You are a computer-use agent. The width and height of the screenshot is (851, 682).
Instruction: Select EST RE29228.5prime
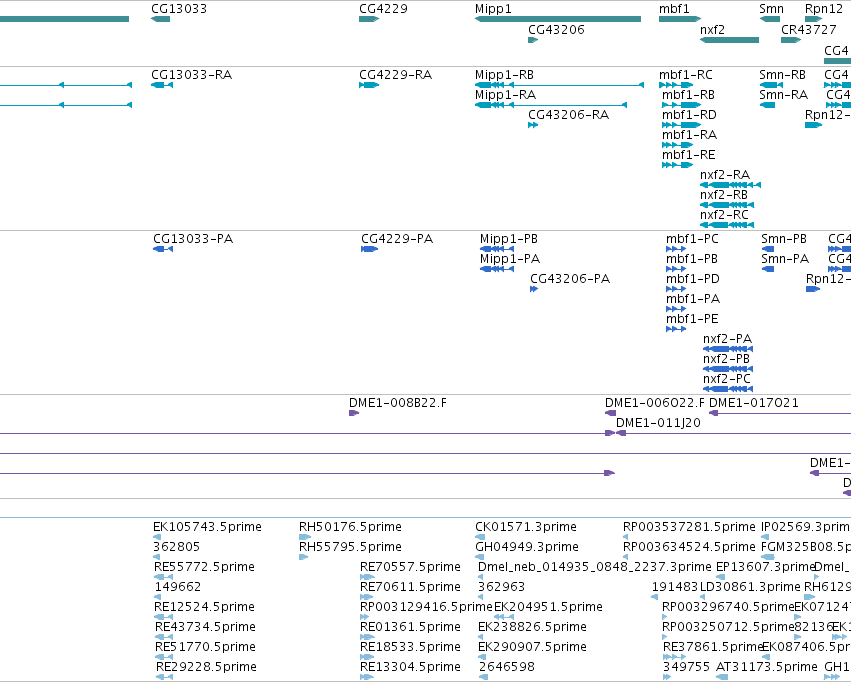tap(164, 677)
